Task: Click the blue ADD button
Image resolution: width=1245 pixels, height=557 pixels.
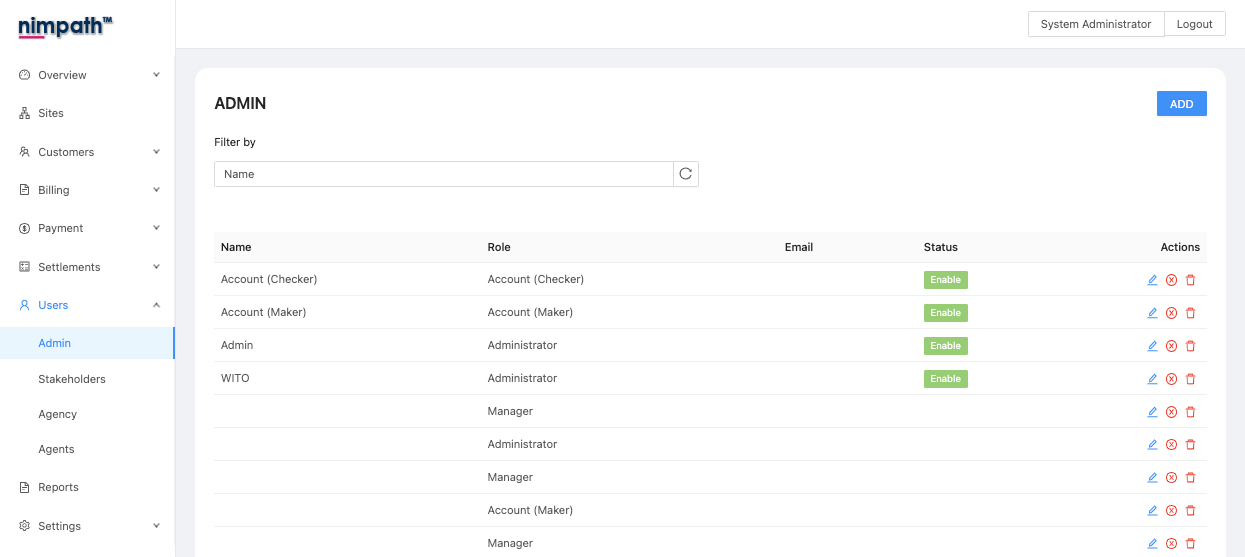Action: [1181, 104]
